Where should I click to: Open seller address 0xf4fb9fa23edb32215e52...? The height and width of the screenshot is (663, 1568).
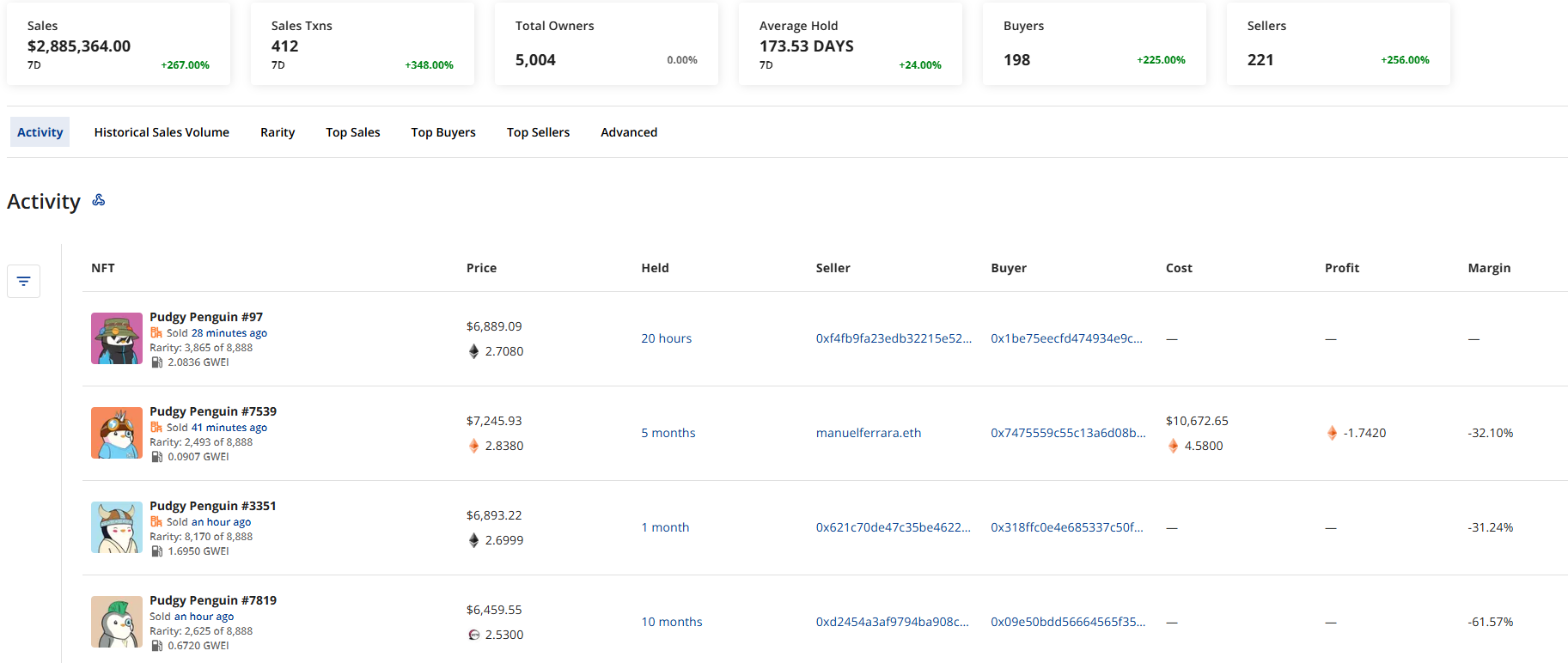894,338
